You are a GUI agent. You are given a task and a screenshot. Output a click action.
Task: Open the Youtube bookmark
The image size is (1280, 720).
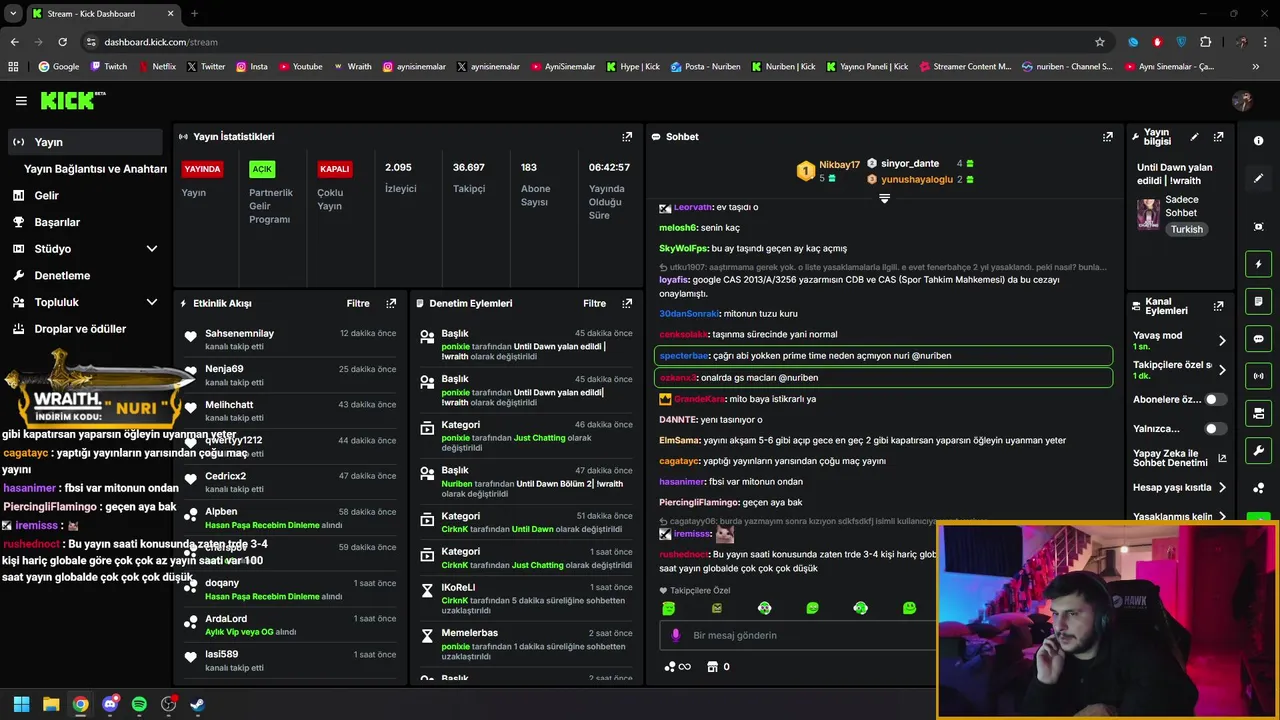coord(300,67)
